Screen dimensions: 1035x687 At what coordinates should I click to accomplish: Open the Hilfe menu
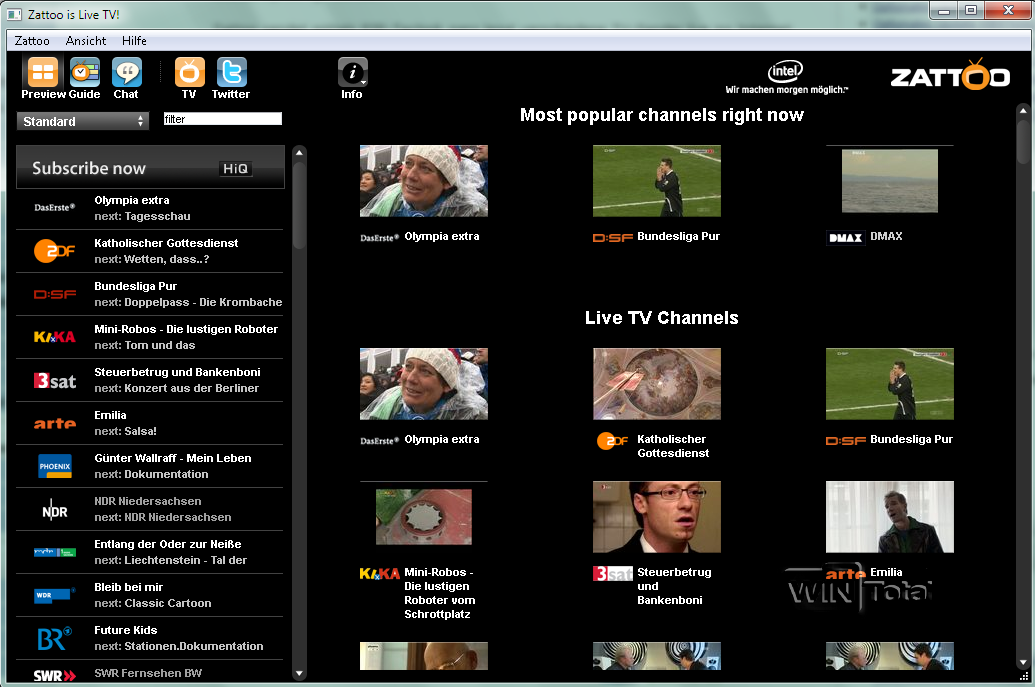click(134, 41)
